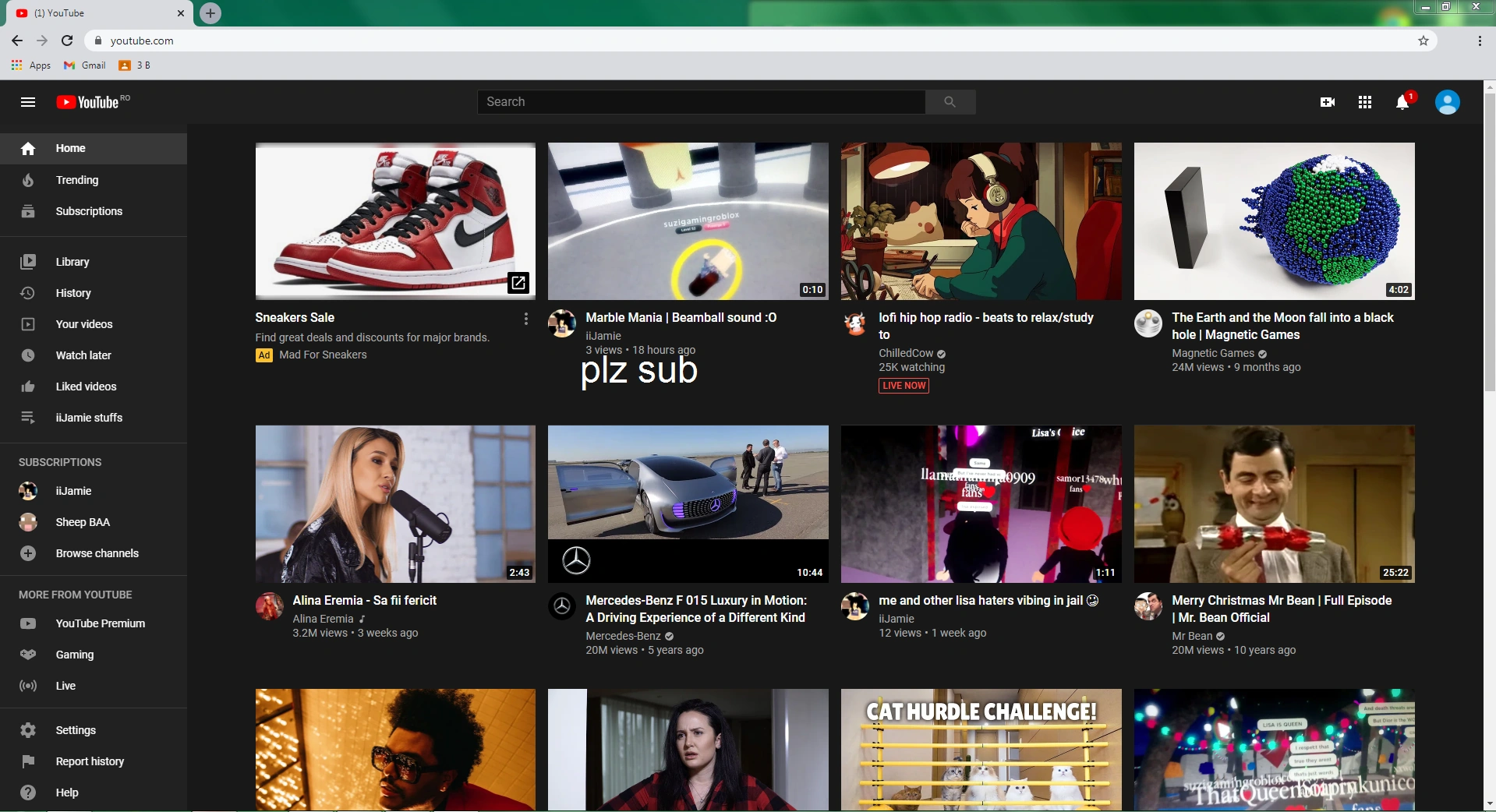Play the Mercedes-Benz F 015 thumbnail
This screenshot has height=812, width=1496.
pos(688,504)
